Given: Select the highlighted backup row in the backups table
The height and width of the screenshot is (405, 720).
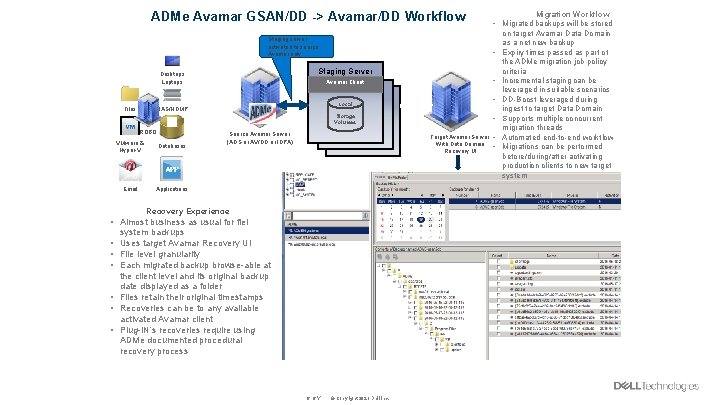Looking at the screenshot, I should (534, 201).
